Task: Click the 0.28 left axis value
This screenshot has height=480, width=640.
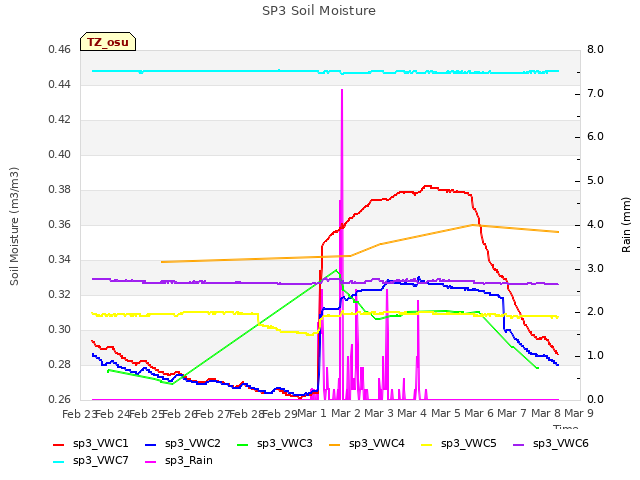Action: pyautogui.click(x=60, y=364)
